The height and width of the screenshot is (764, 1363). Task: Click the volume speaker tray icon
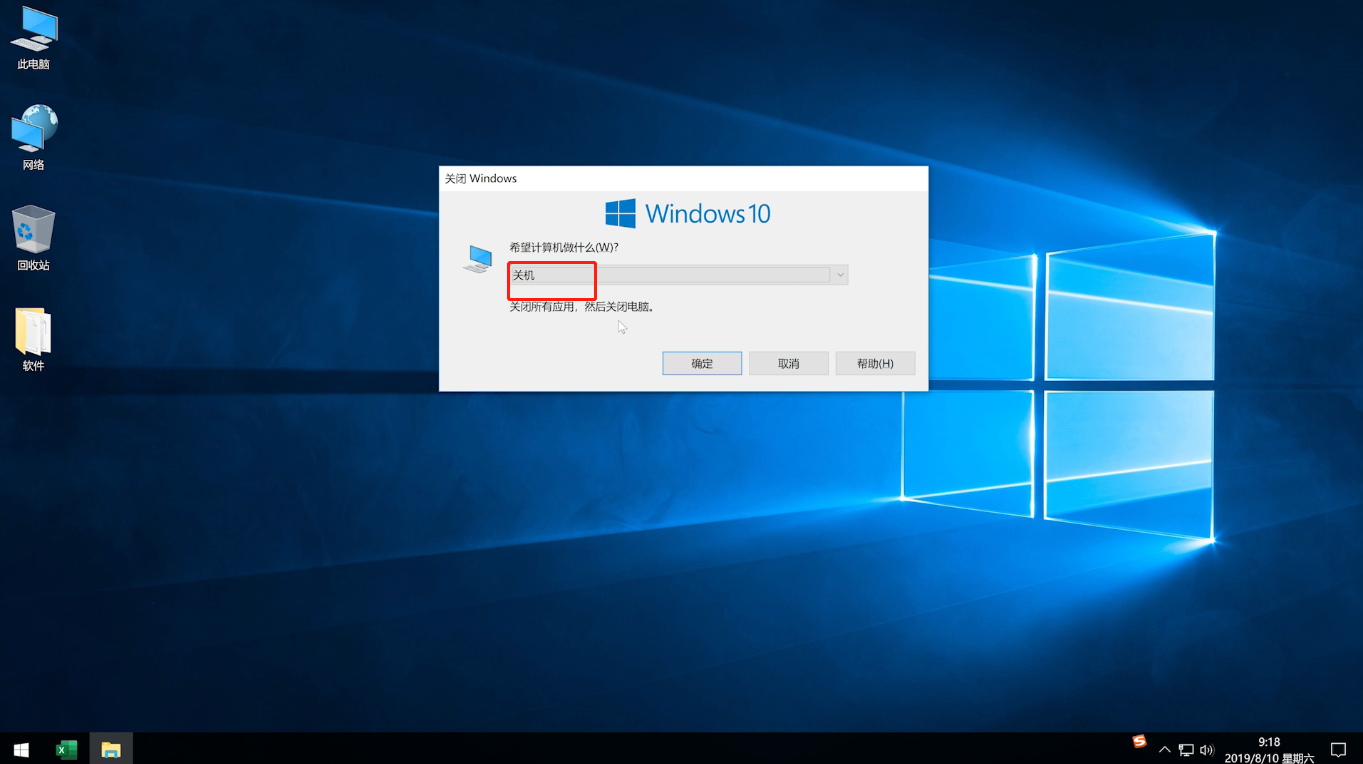pos(1207,749)
